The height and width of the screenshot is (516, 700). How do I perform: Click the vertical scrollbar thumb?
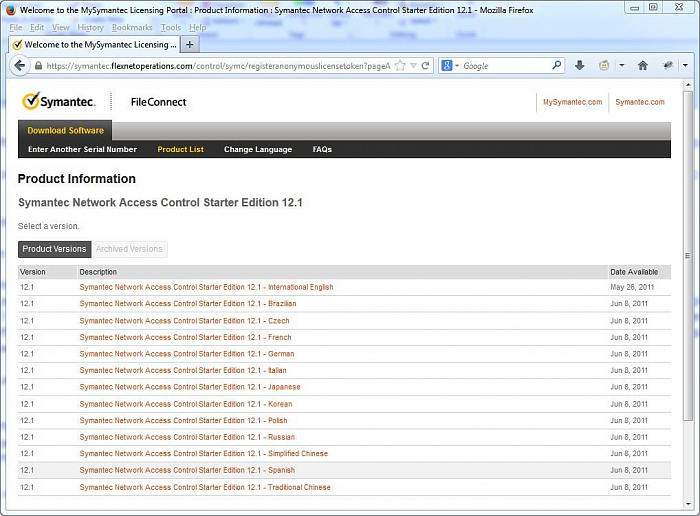[x=688, y=255]
